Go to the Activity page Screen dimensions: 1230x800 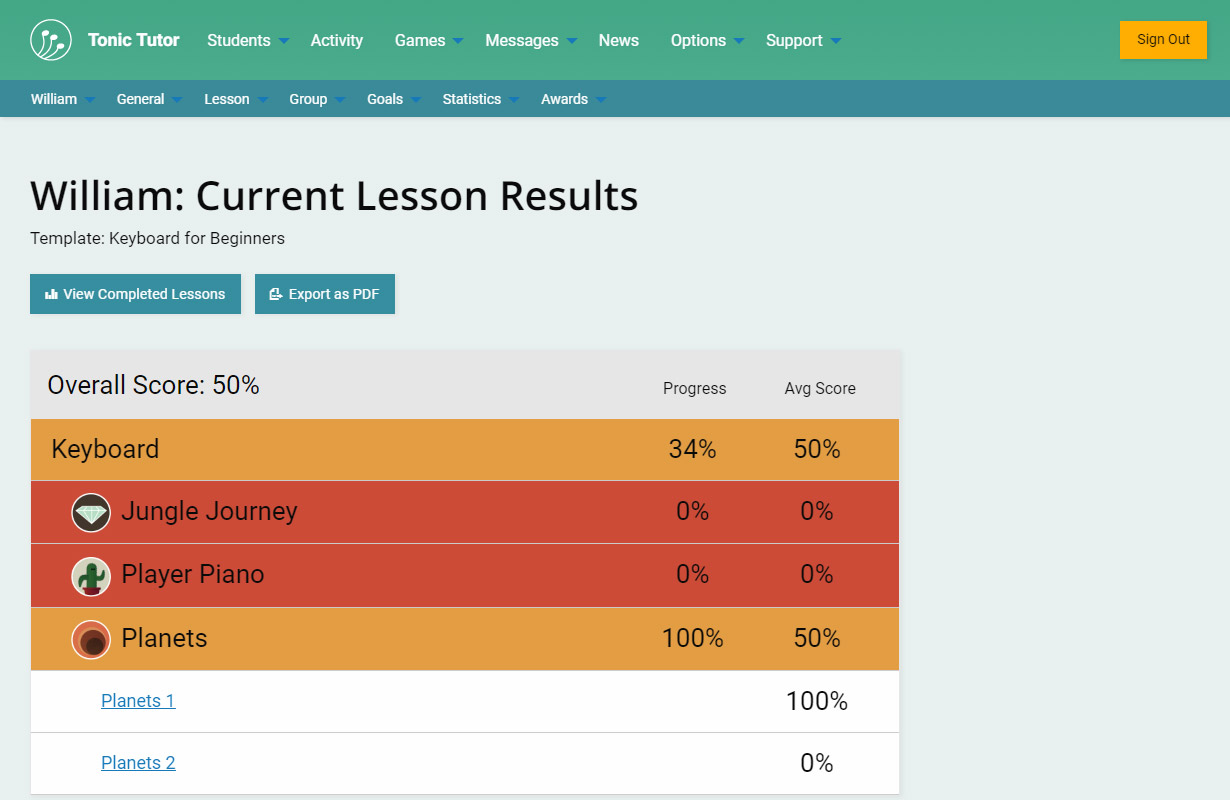click(x=337, y=40)
